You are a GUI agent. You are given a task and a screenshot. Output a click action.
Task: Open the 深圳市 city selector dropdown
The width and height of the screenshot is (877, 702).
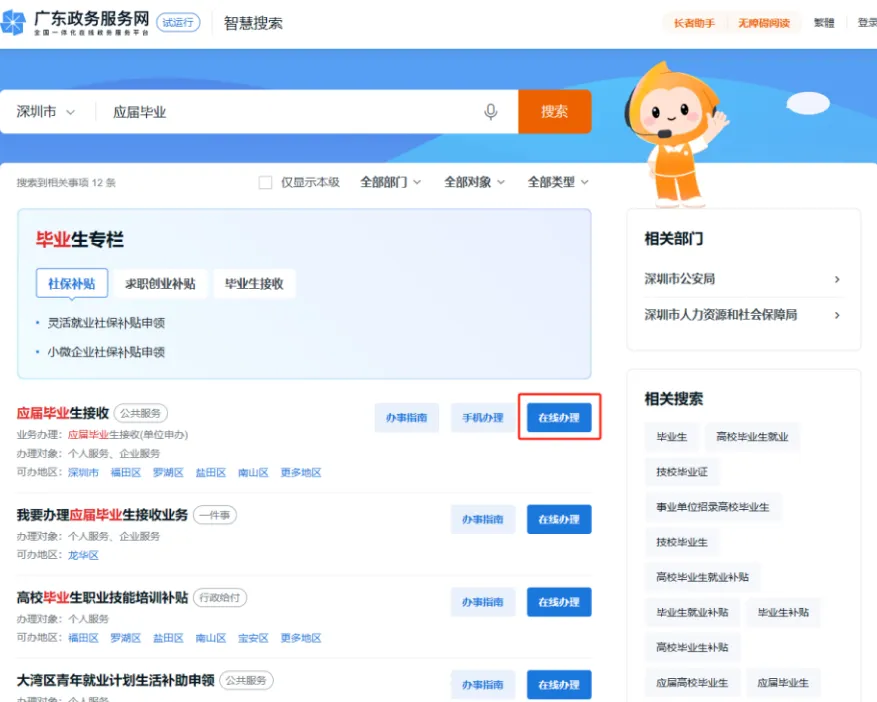[45, 112]
